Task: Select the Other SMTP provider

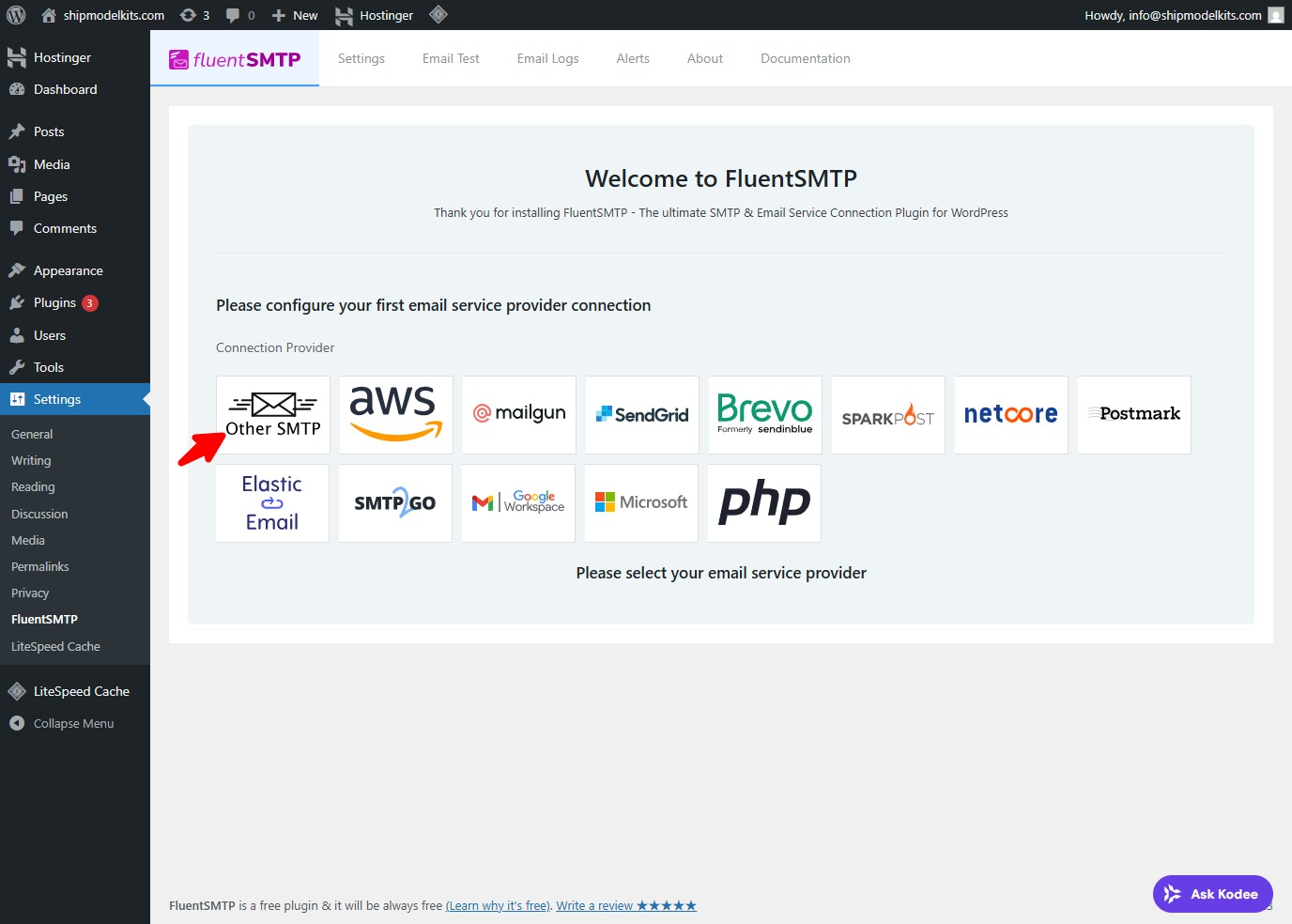Action: coord(272,414)
